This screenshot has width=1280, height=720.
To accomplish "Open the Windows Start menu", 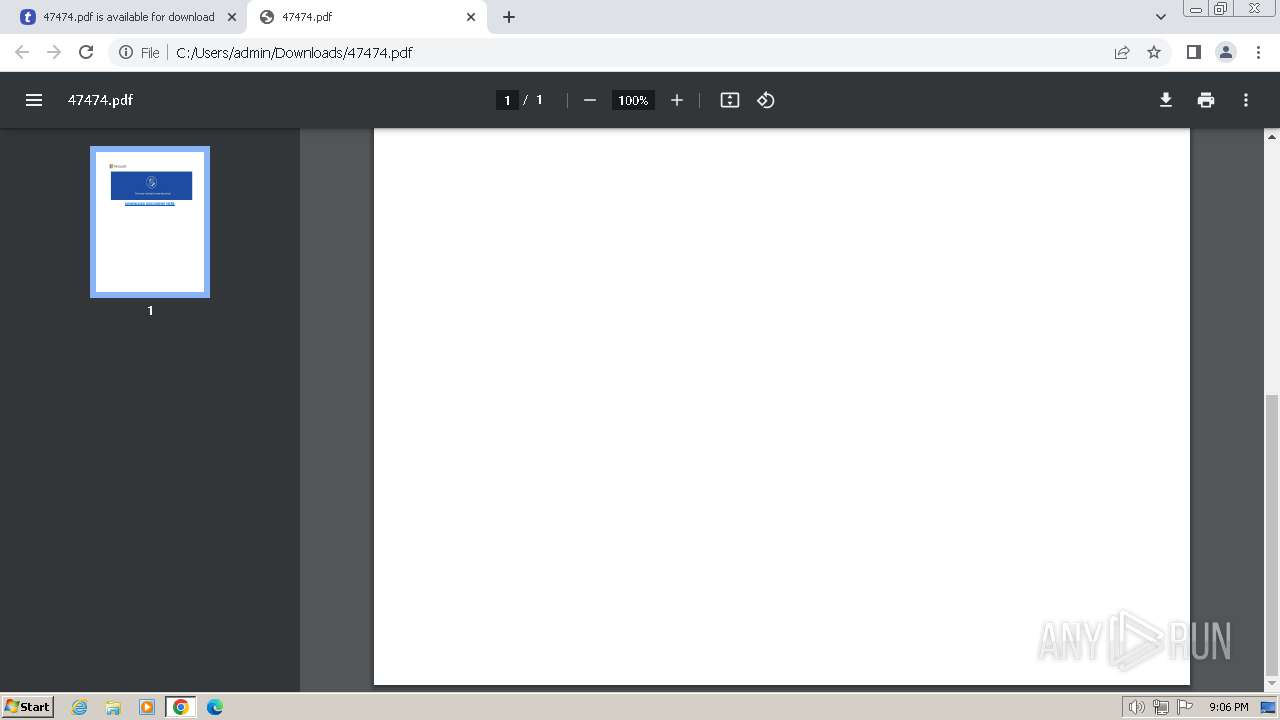I will [27, 707].
